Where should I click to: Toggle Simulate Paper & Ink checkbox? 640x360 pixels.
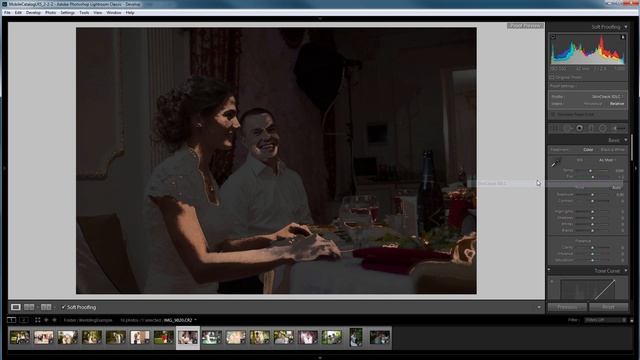click(553, 115)
